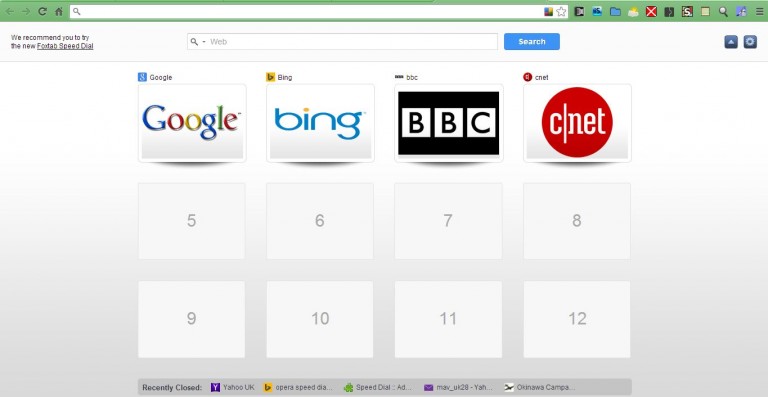Open the Chrome hamburger menu
Screen dimensions: 768x397
point(759,12)
